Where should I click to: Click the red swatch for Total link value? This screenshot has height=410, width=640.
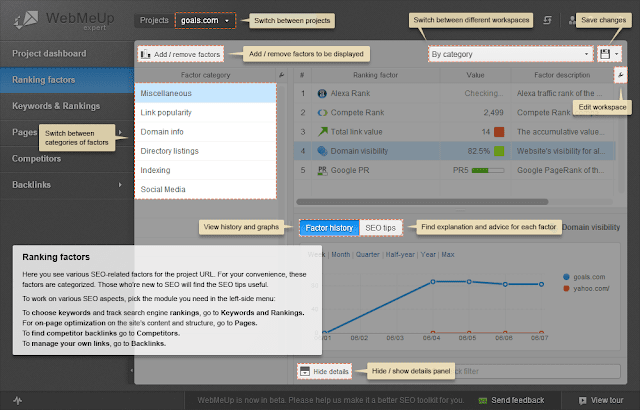499,132
